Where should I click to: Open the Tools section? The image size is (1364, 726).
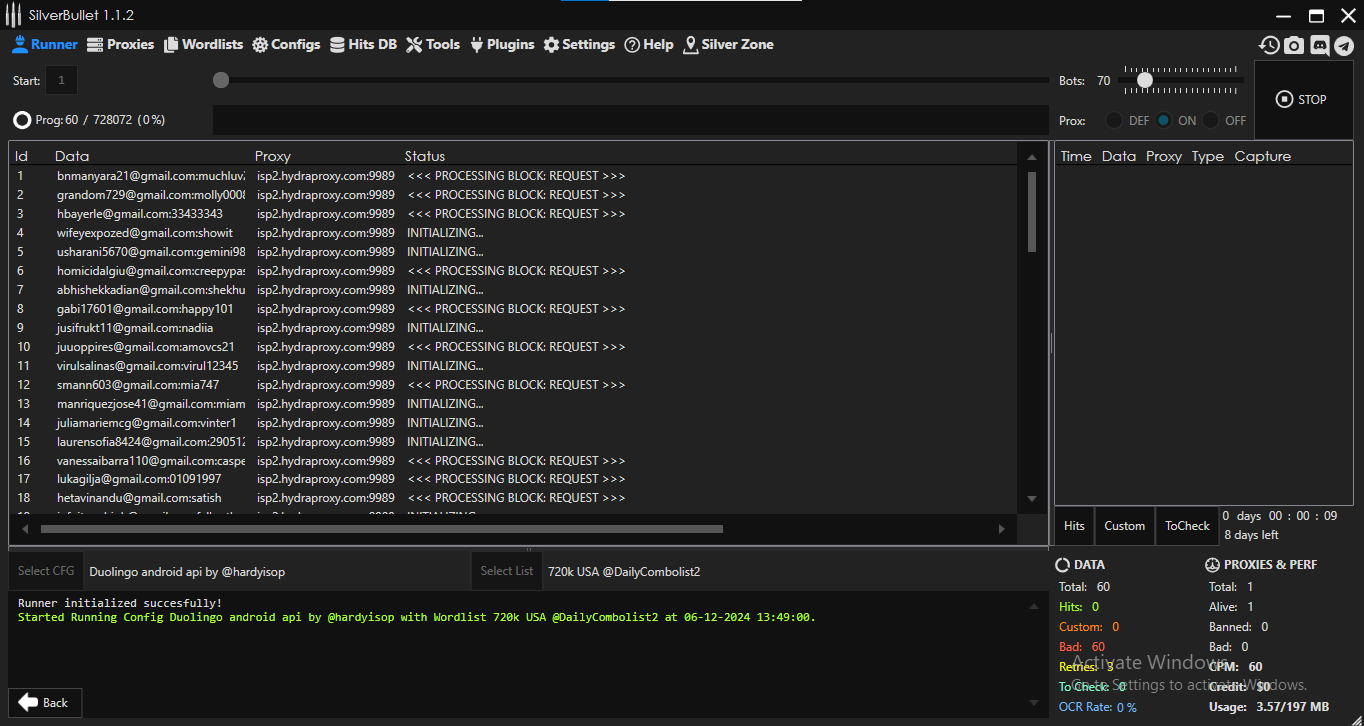(x=433, y=44)
